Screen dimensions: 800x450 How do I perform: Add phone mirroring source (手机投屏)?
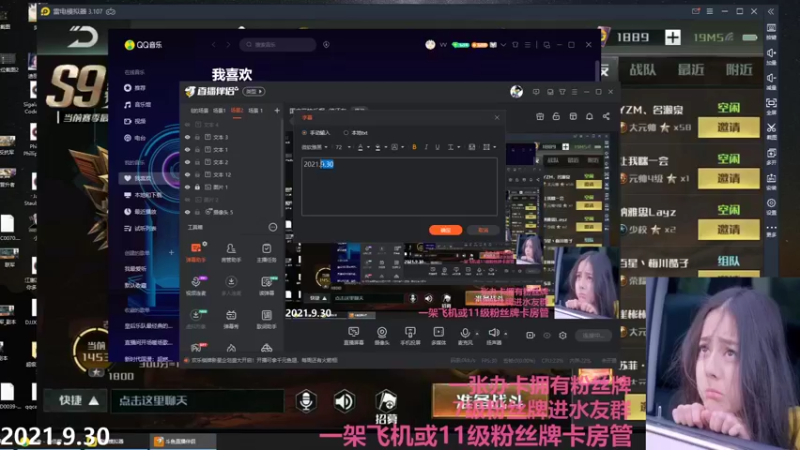[410, 336]
